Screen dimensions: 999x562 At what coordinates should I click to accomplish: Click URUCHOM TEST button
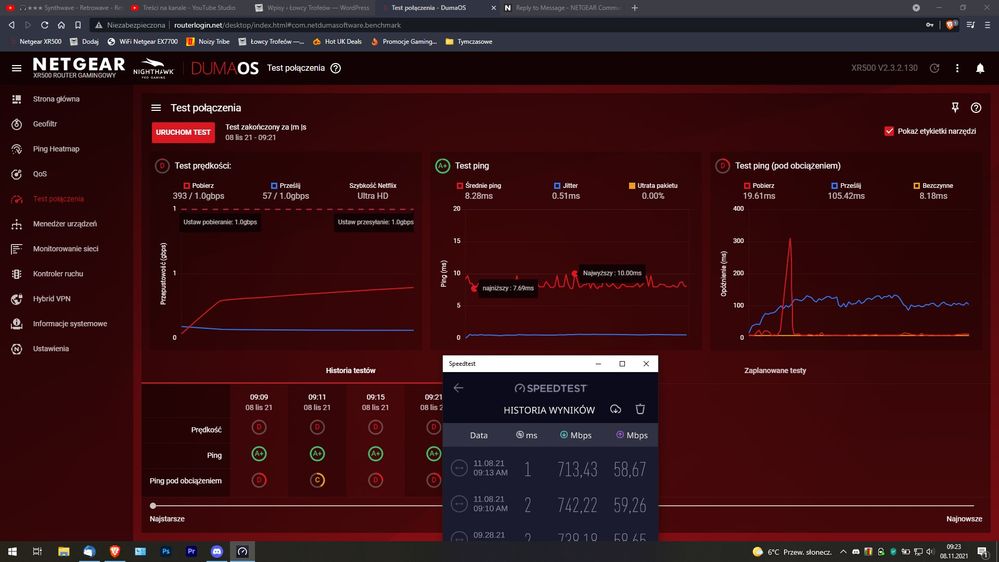point(183,133)
